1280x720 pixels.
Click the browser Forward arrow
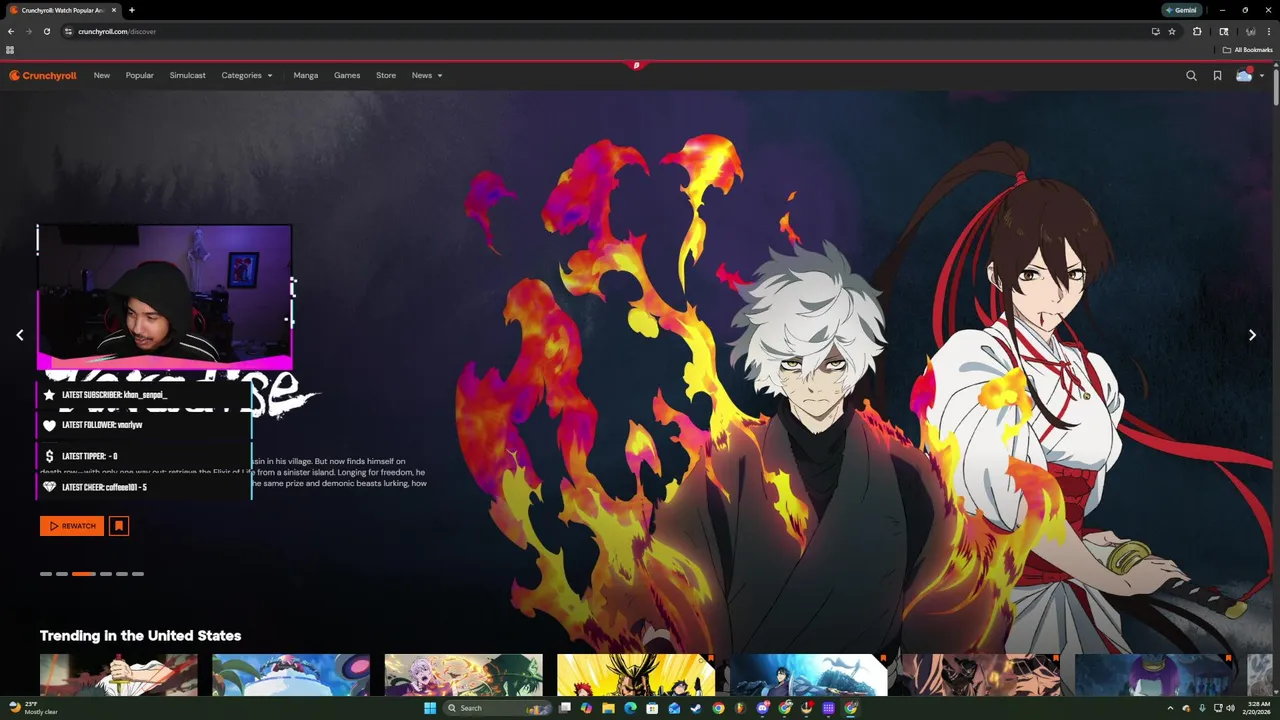[28, 31]
